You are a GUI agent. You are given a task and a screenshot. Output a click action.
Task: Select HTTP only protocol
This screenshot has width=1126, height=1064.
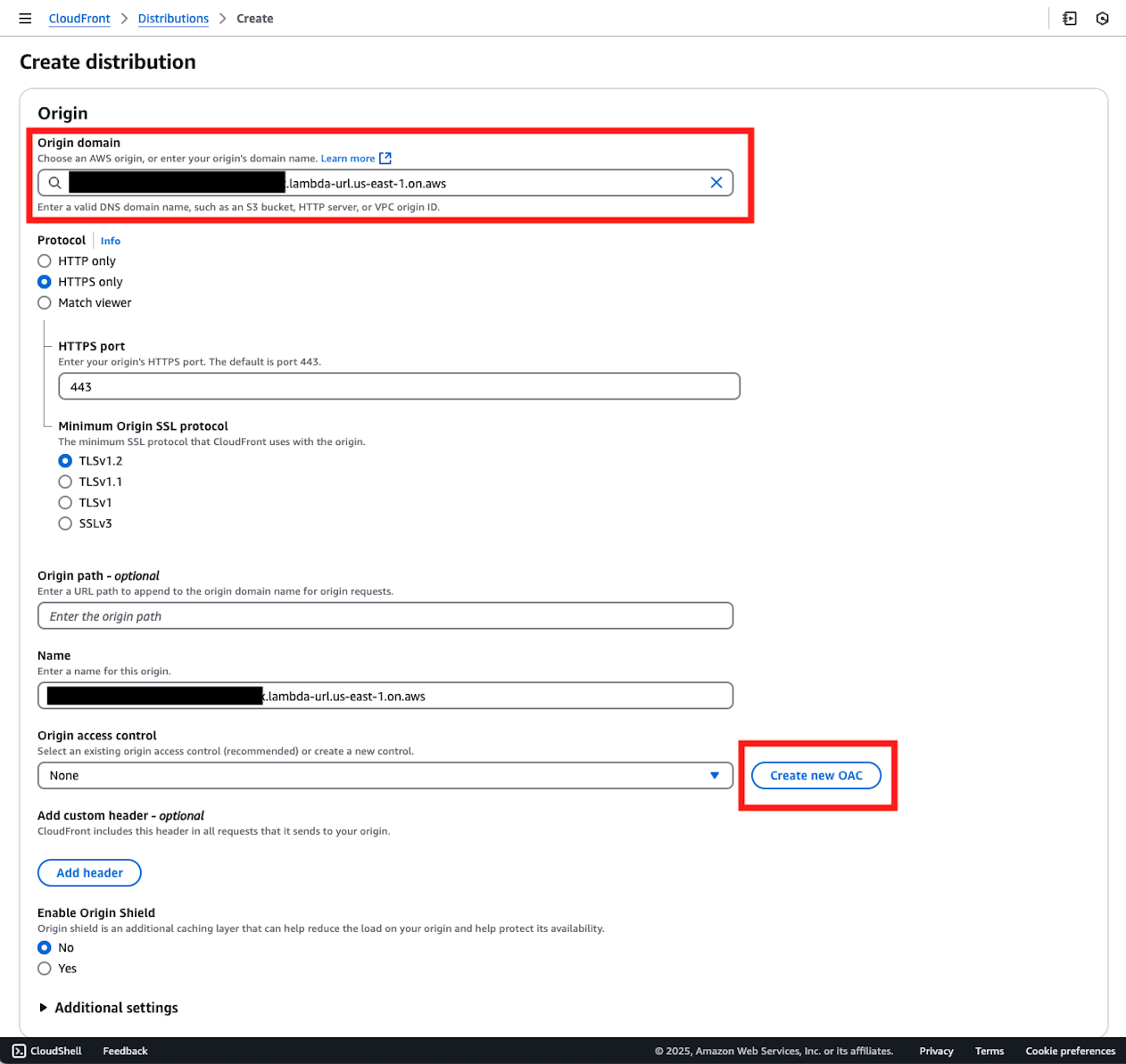click(45, 261)
